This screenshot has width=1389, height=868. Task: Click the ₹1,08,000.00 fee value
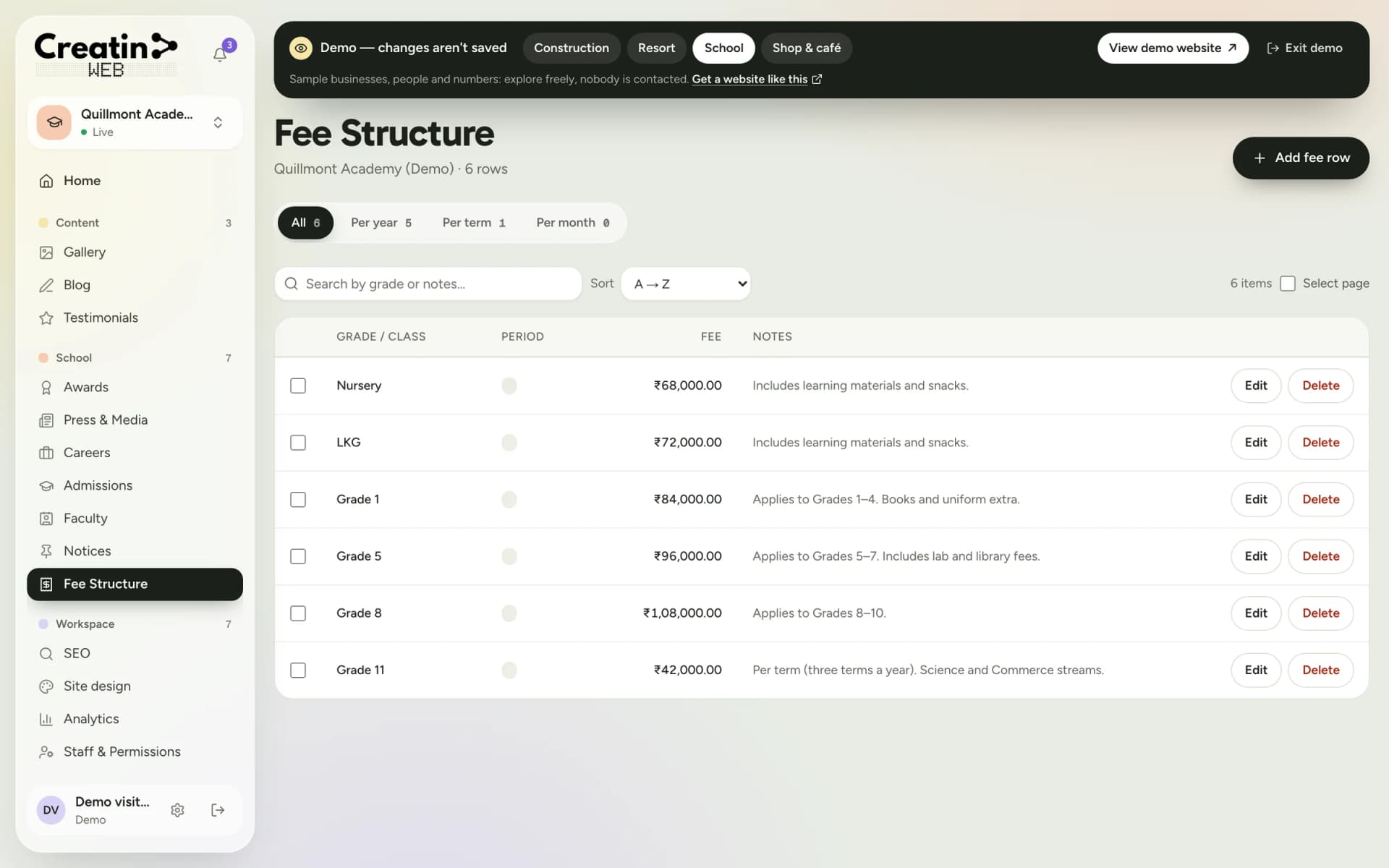tap(682, 613)
